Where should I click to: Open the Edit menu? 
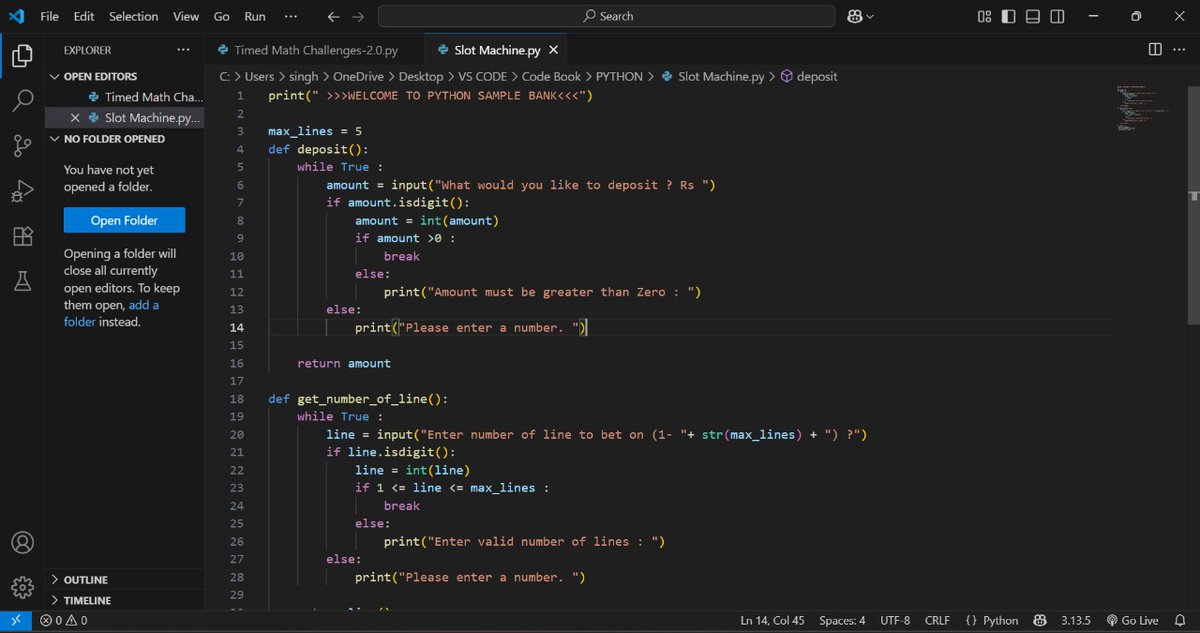pos(84,16)
